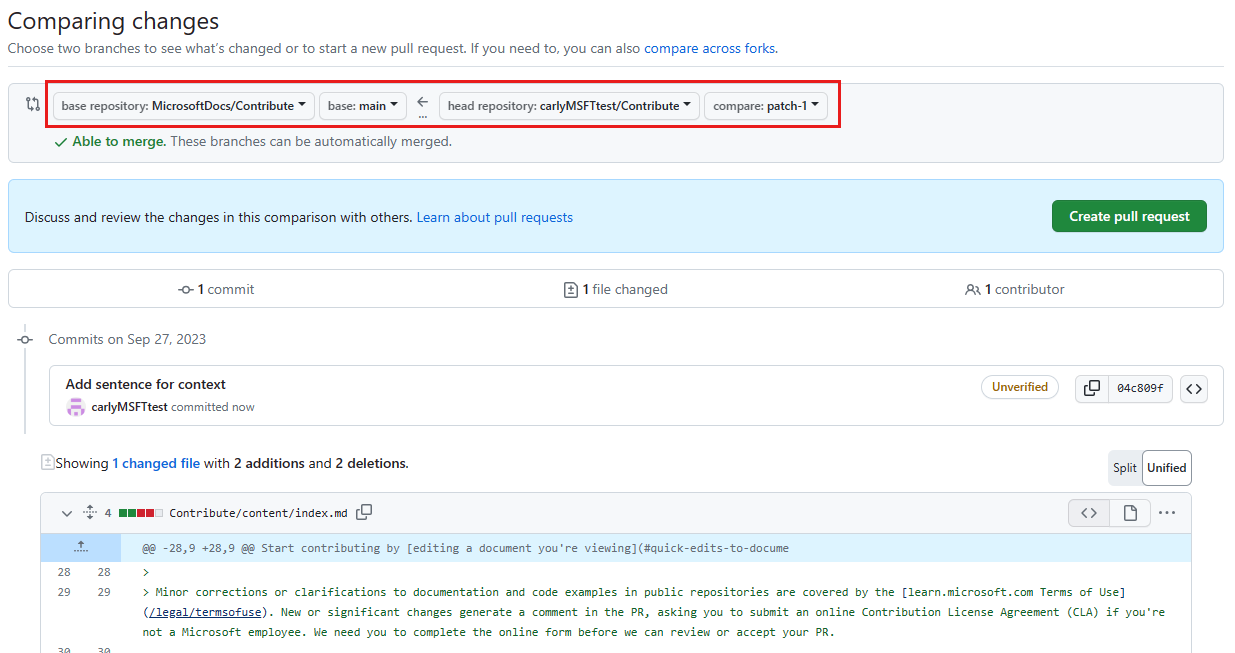This screenshot has height=653, width=1235.
Task: Browse repository at this commit icon
Action: point(1194,388)
